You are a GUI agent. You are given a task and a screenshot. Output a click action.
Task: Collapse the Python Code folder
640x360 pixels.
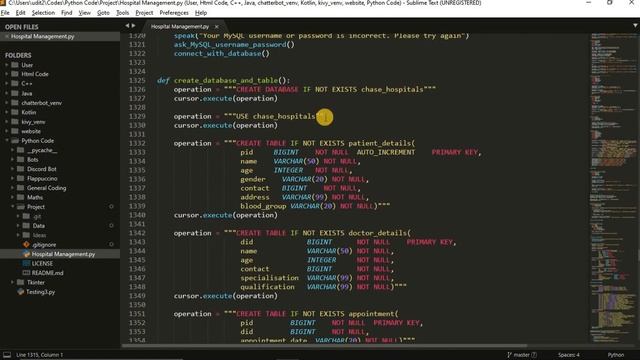(7, 140)
